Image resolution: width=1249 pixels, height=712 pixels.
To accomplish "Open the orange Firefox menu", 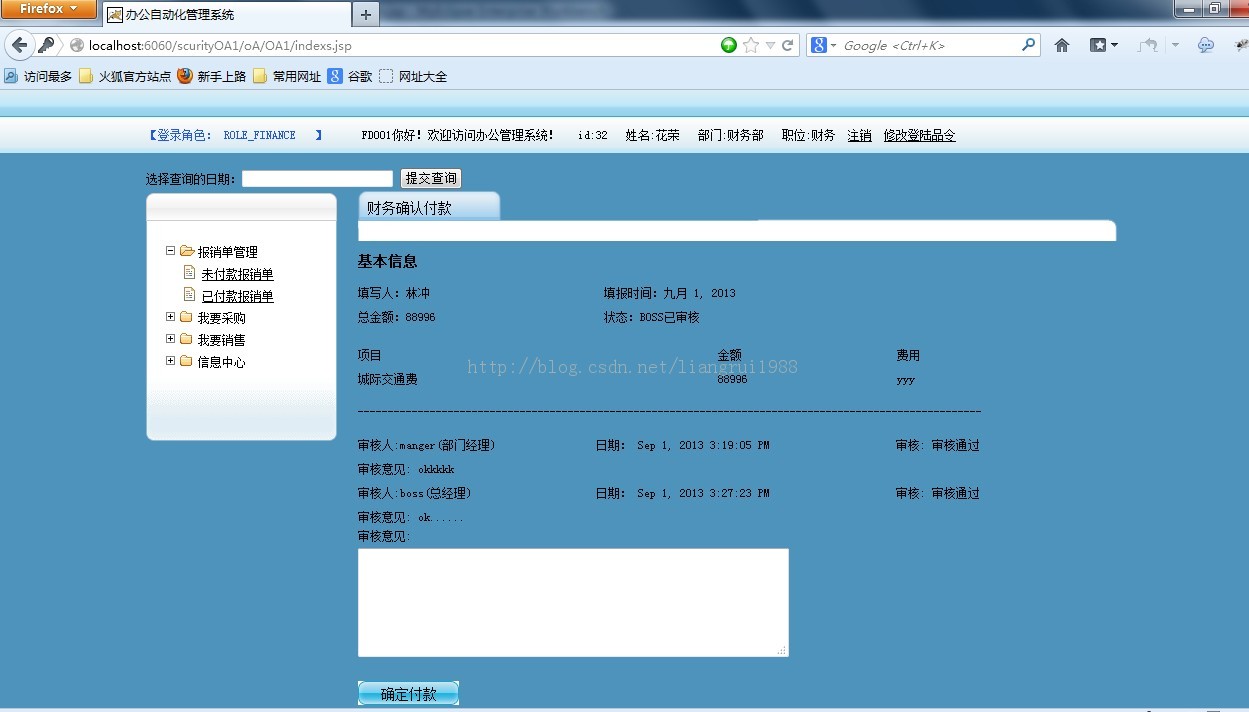I will pos(48,9).
